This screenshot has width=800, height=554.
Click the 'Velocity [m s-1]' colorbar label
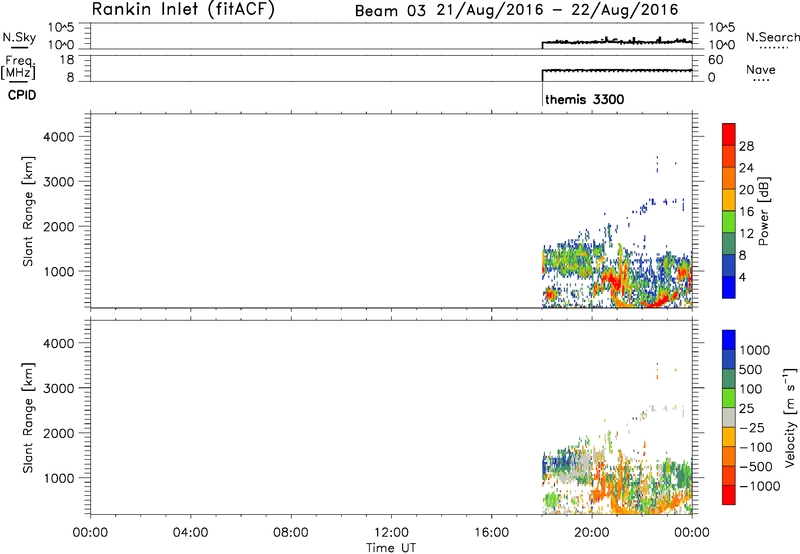point(790,417)
